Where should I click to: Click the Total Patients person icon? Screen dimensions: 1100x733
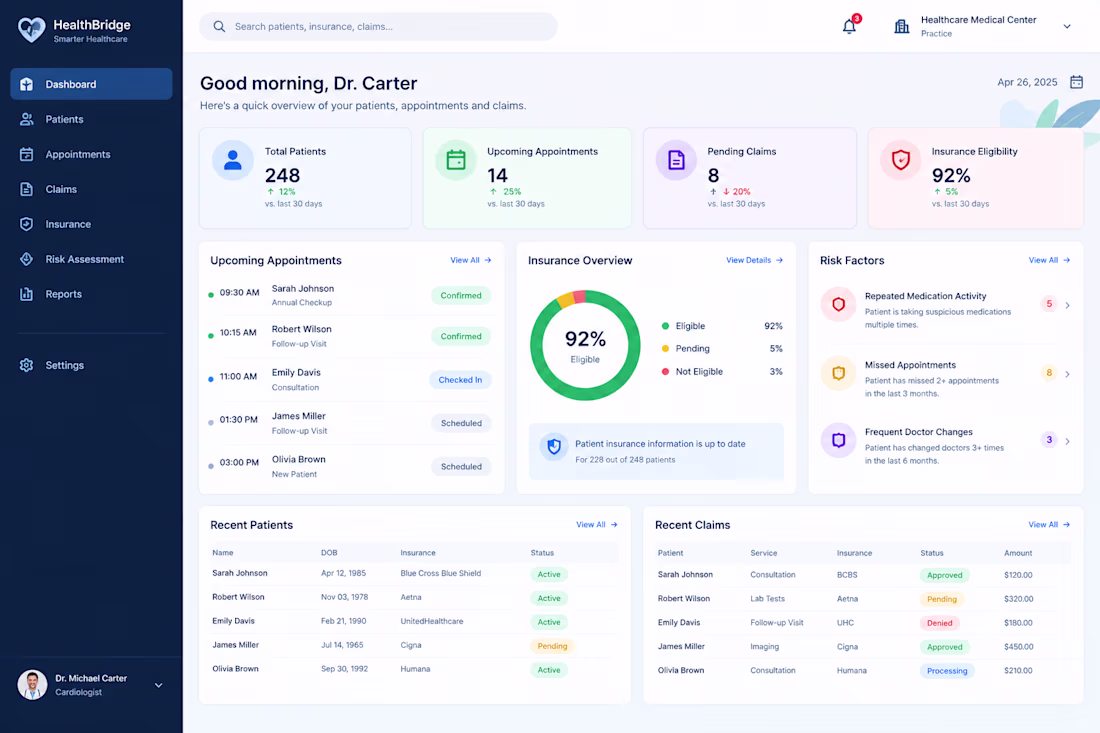click(x=233, y=161)
